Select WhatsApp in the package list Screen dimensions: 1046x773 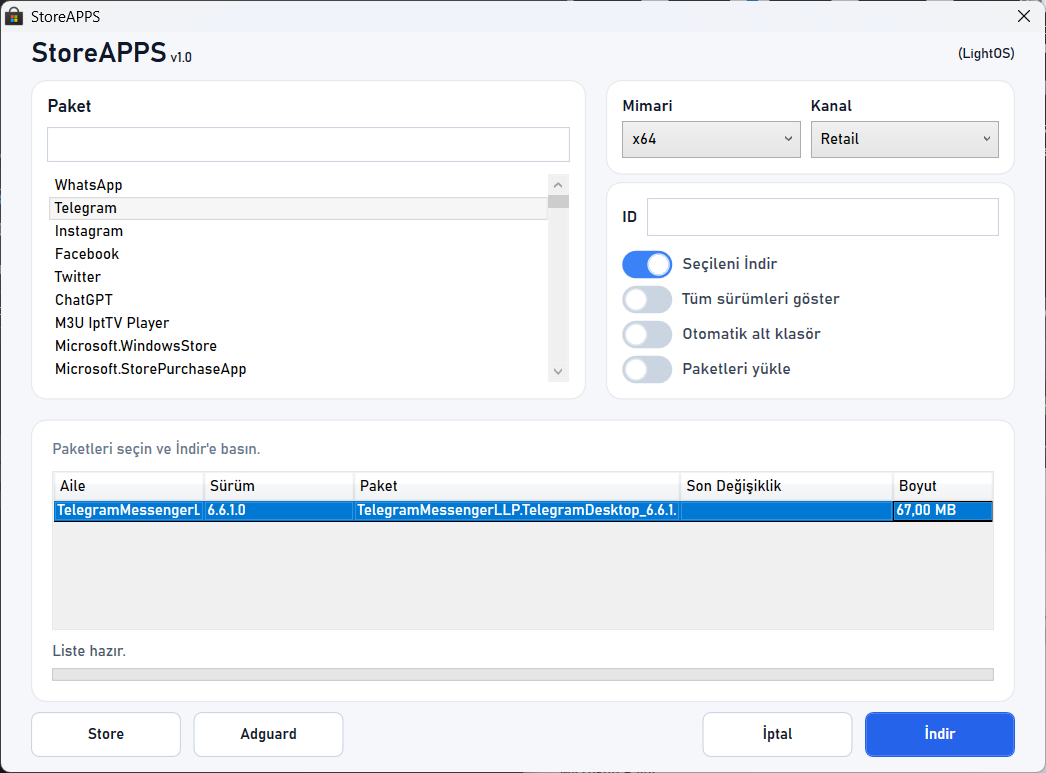[299, 185]
